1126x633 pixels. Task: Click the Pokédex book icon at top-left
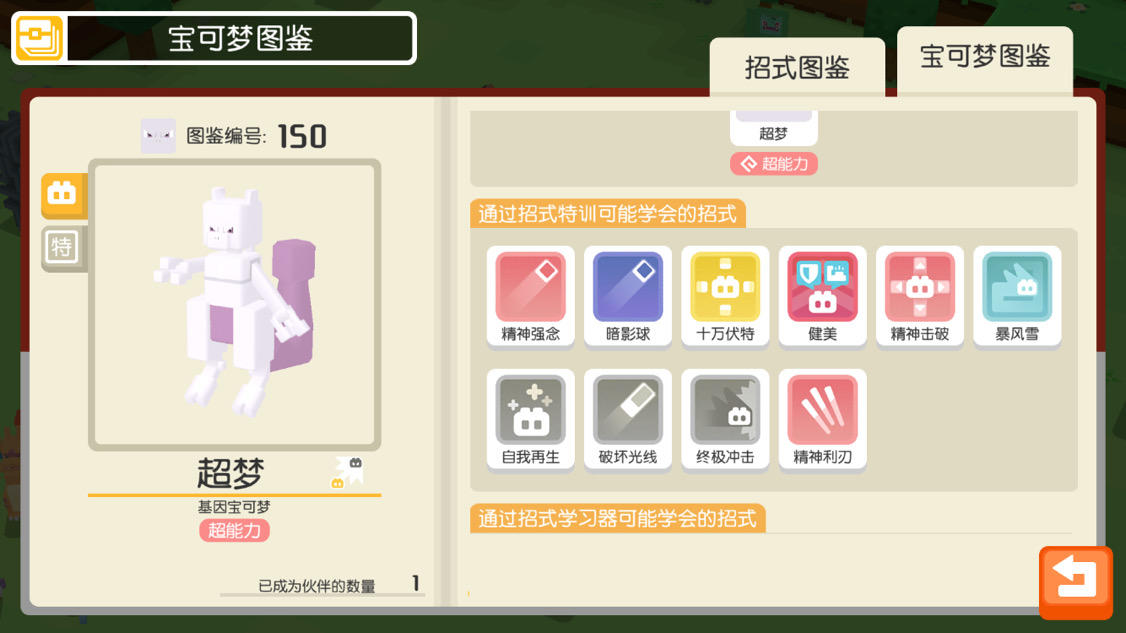coord(39,38)
